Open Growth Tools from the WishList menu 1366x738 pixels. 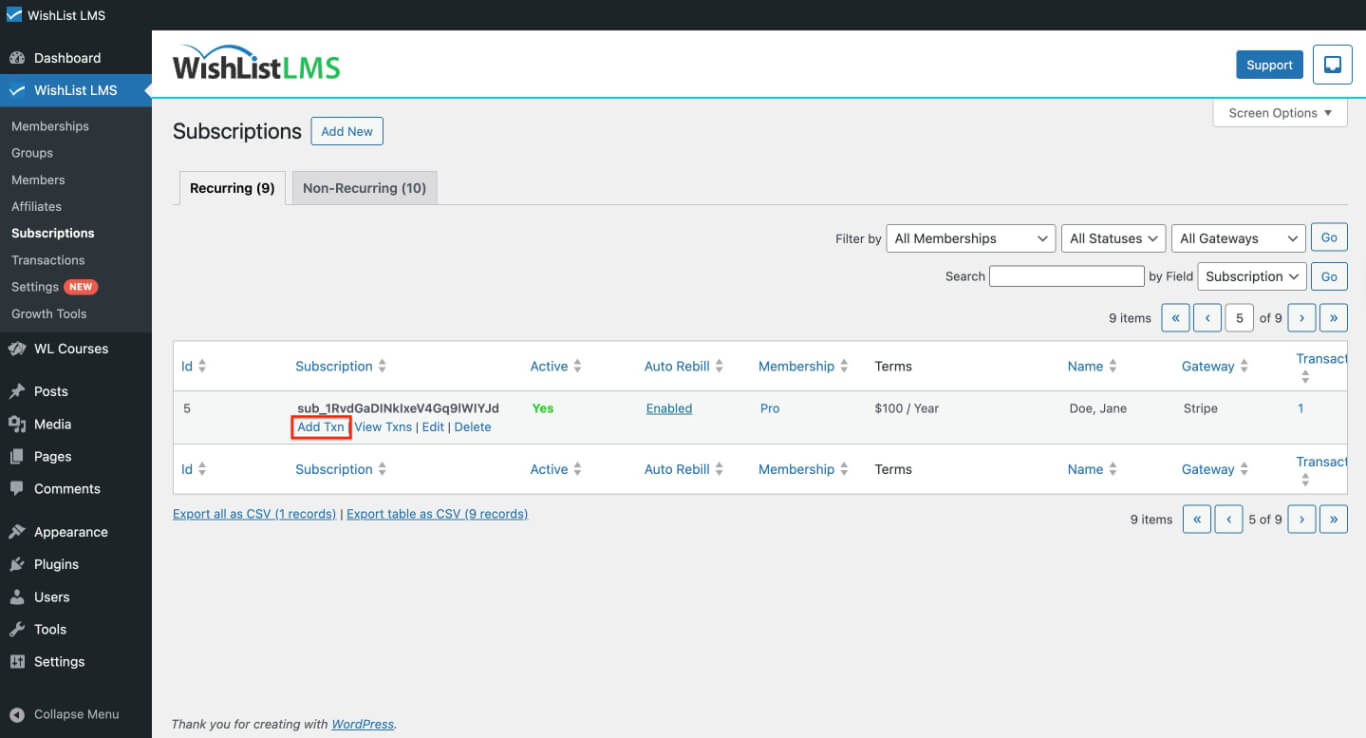[49, 313]
